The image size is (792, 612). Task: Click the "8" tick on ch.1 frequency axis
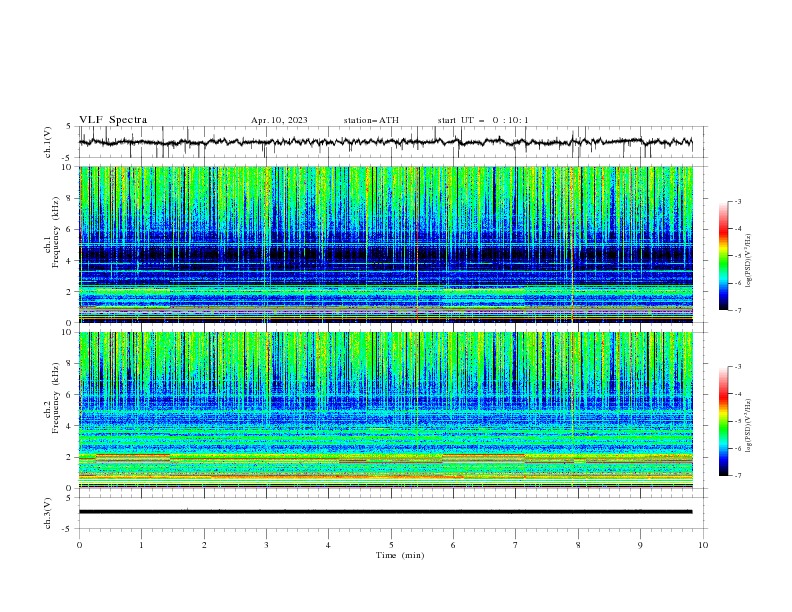pos(71,198)
